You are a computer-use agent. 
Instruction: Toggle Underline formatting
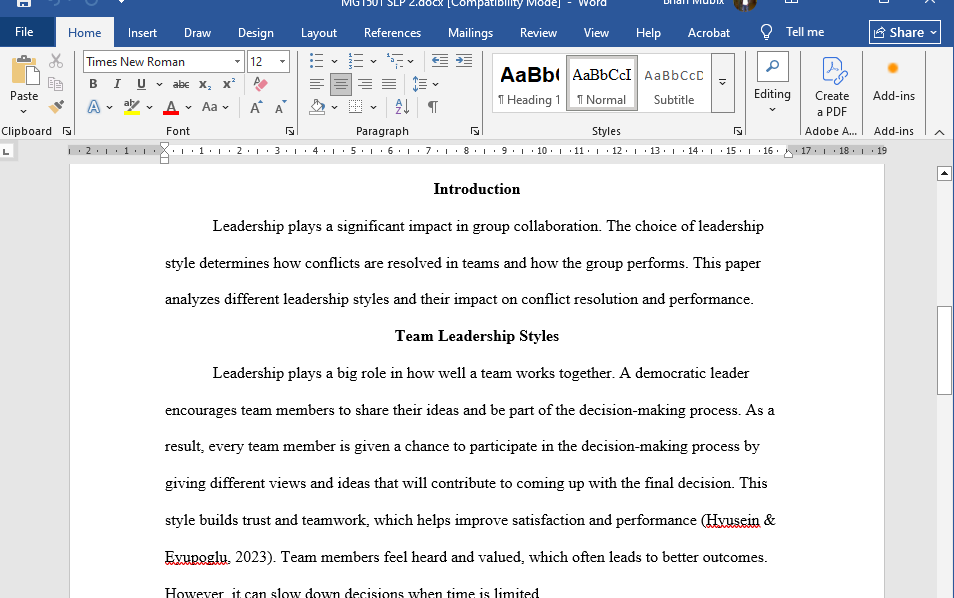141,84
